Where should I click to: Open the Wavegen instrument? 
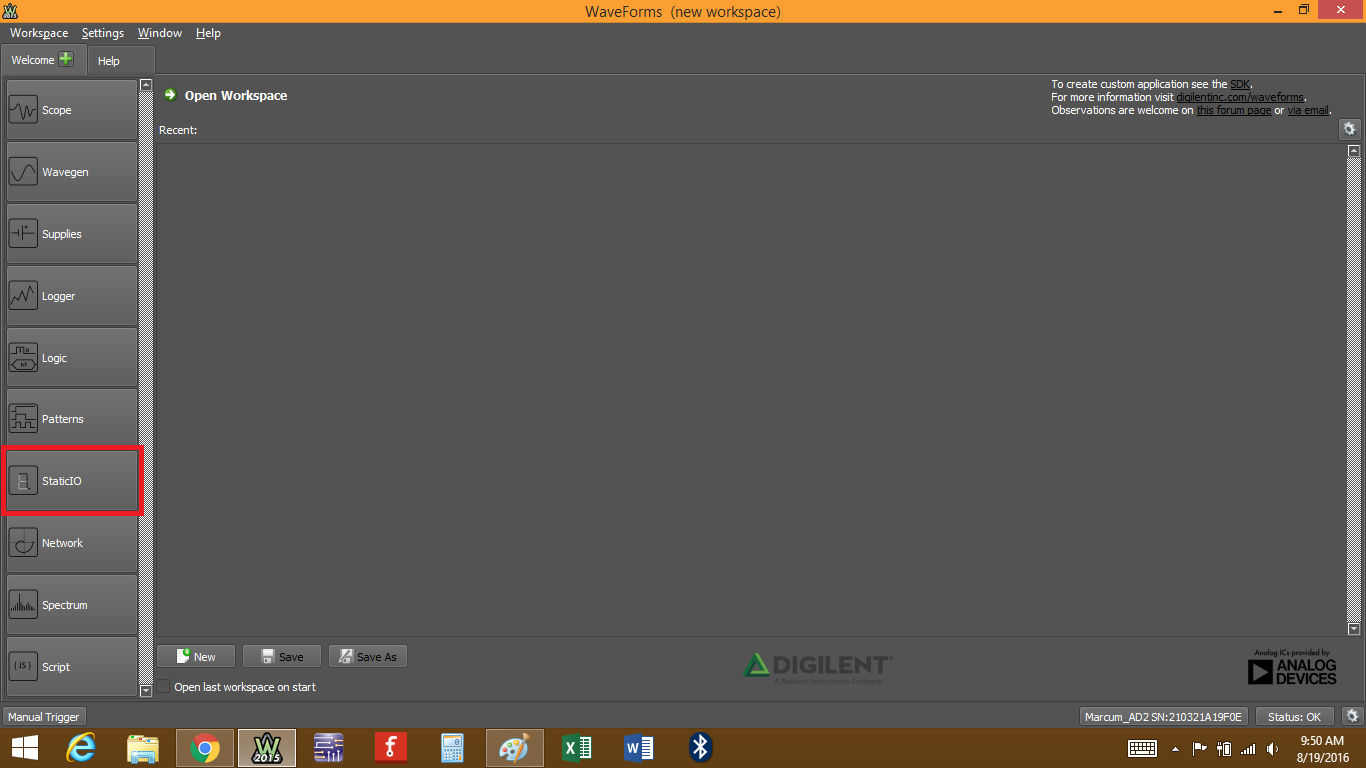72,172
